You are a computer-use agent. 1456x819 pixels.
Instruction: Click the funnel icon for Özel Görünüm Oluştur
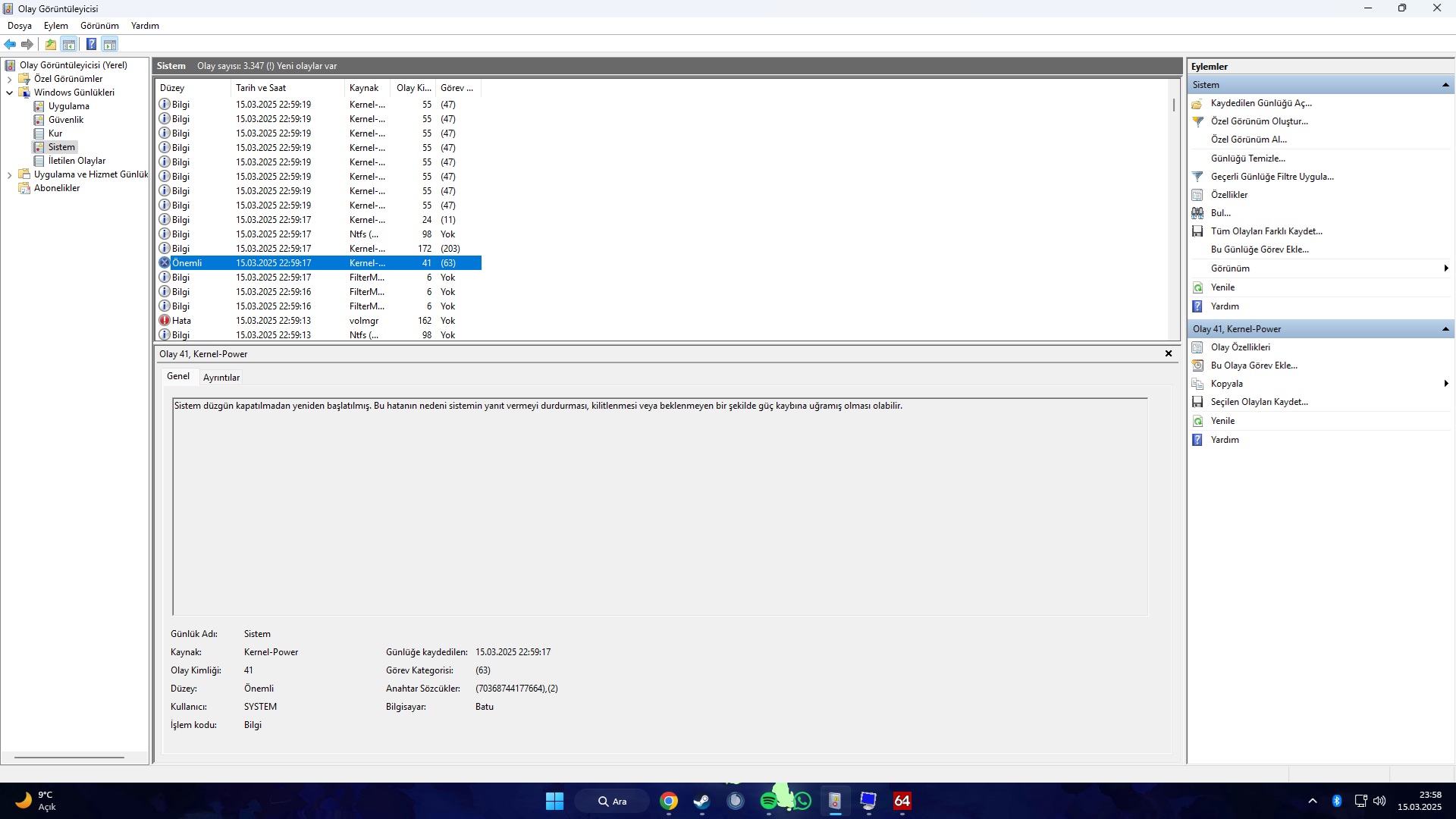1197,121
